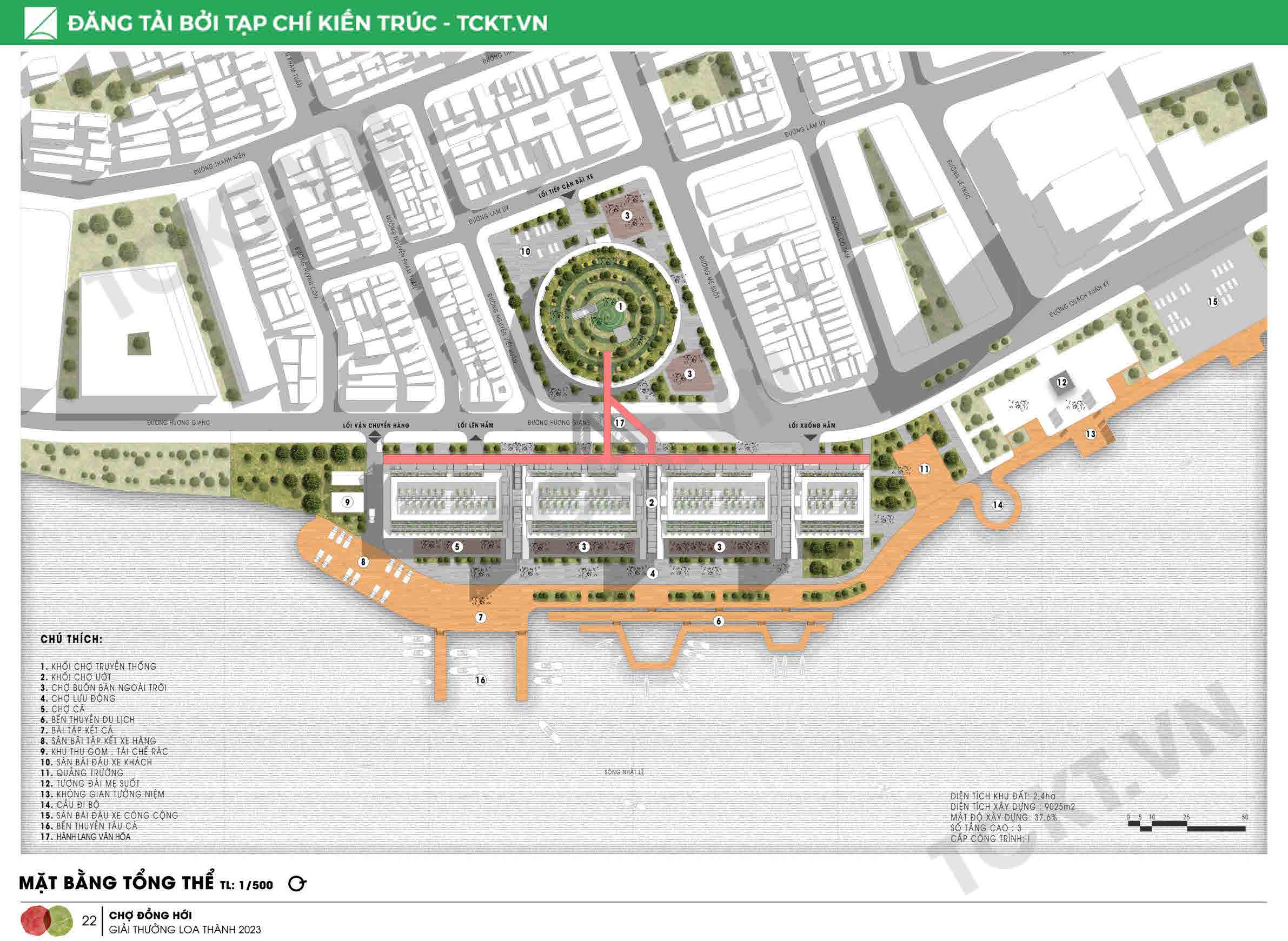Click the project name CHỢ ĐỒNG HỚI
Viewport: 1288px width, 941px height.
(x=150, y=915)
